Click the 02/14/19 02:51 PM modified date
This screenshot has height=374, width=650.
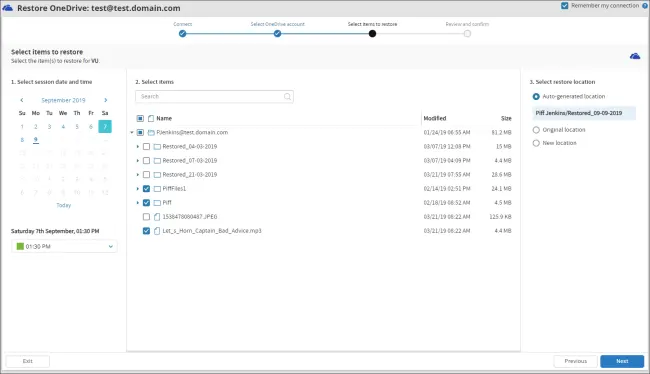coord(447,189)
